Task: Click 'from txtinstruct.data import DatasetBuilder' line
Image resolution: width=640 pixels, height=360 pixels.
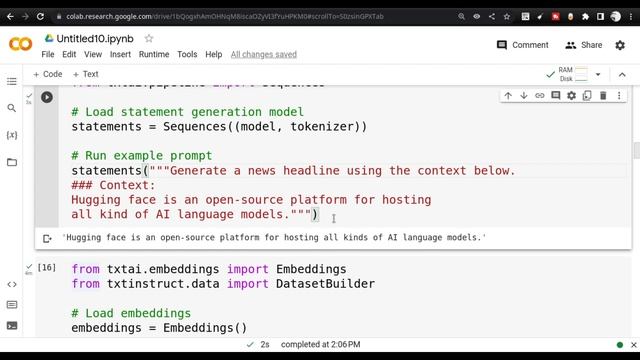Action: click(x=223, y=284)
